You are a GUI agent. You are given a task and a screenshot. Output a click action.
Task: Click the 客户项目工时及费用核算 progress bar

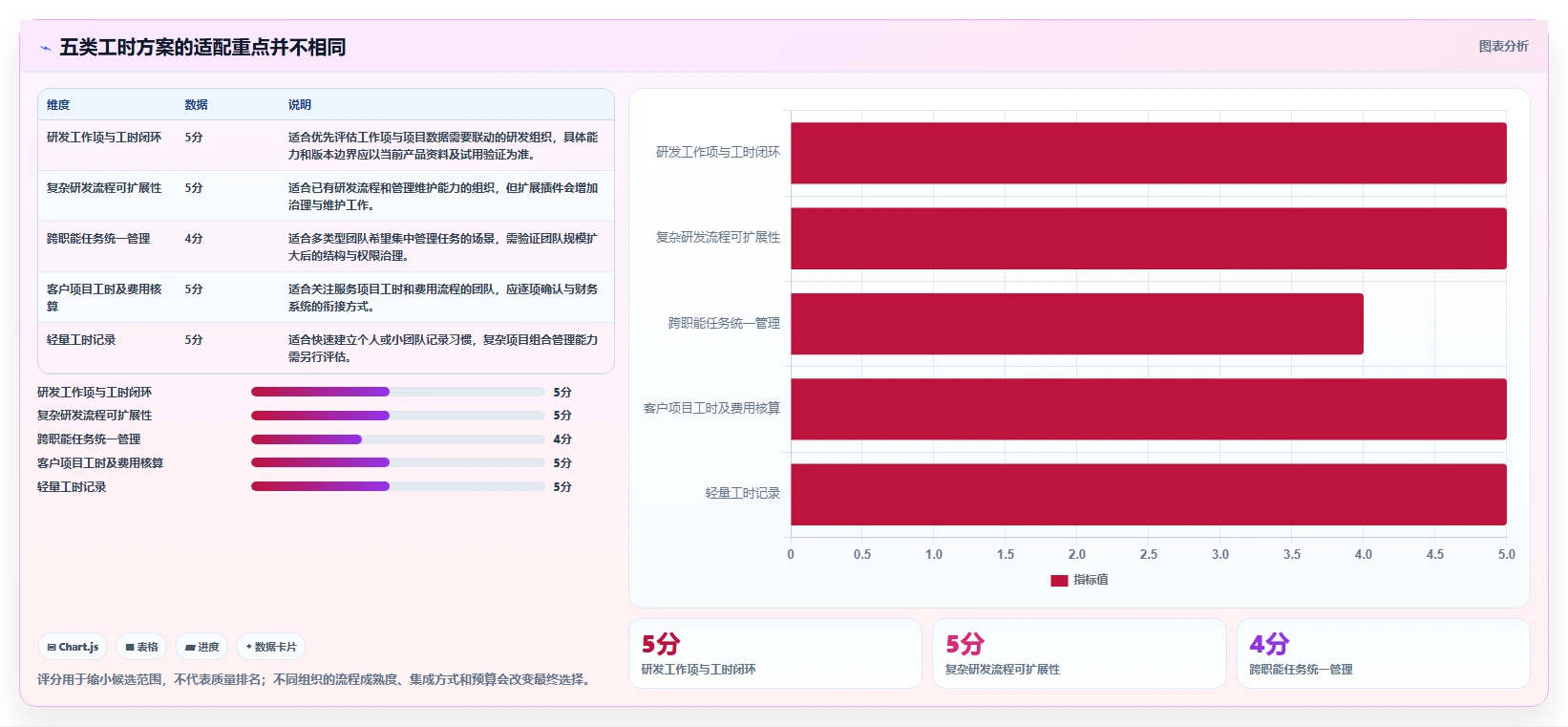point(397,462)
